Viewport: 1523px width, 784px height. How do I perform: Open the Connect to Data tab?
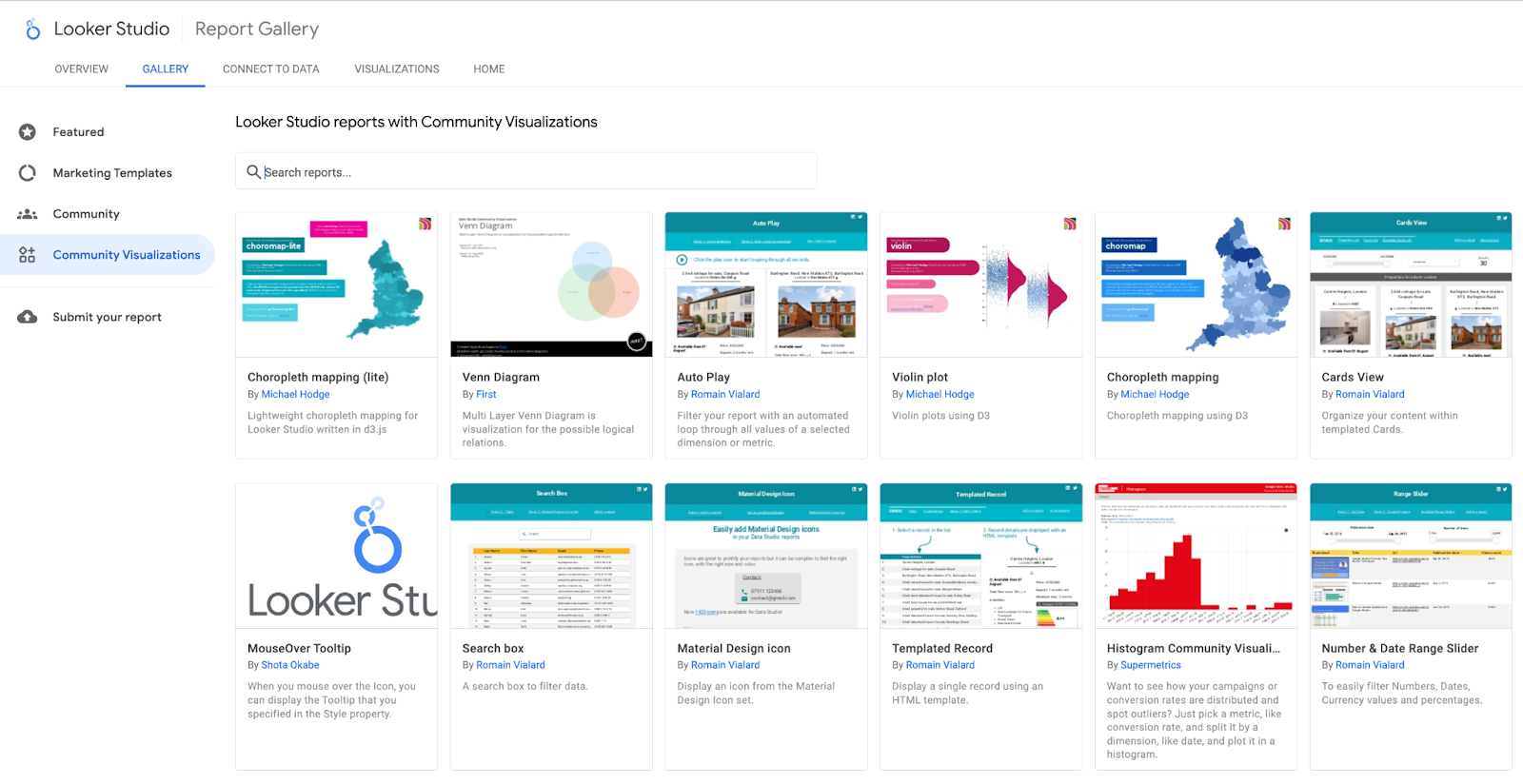point(271,69)
